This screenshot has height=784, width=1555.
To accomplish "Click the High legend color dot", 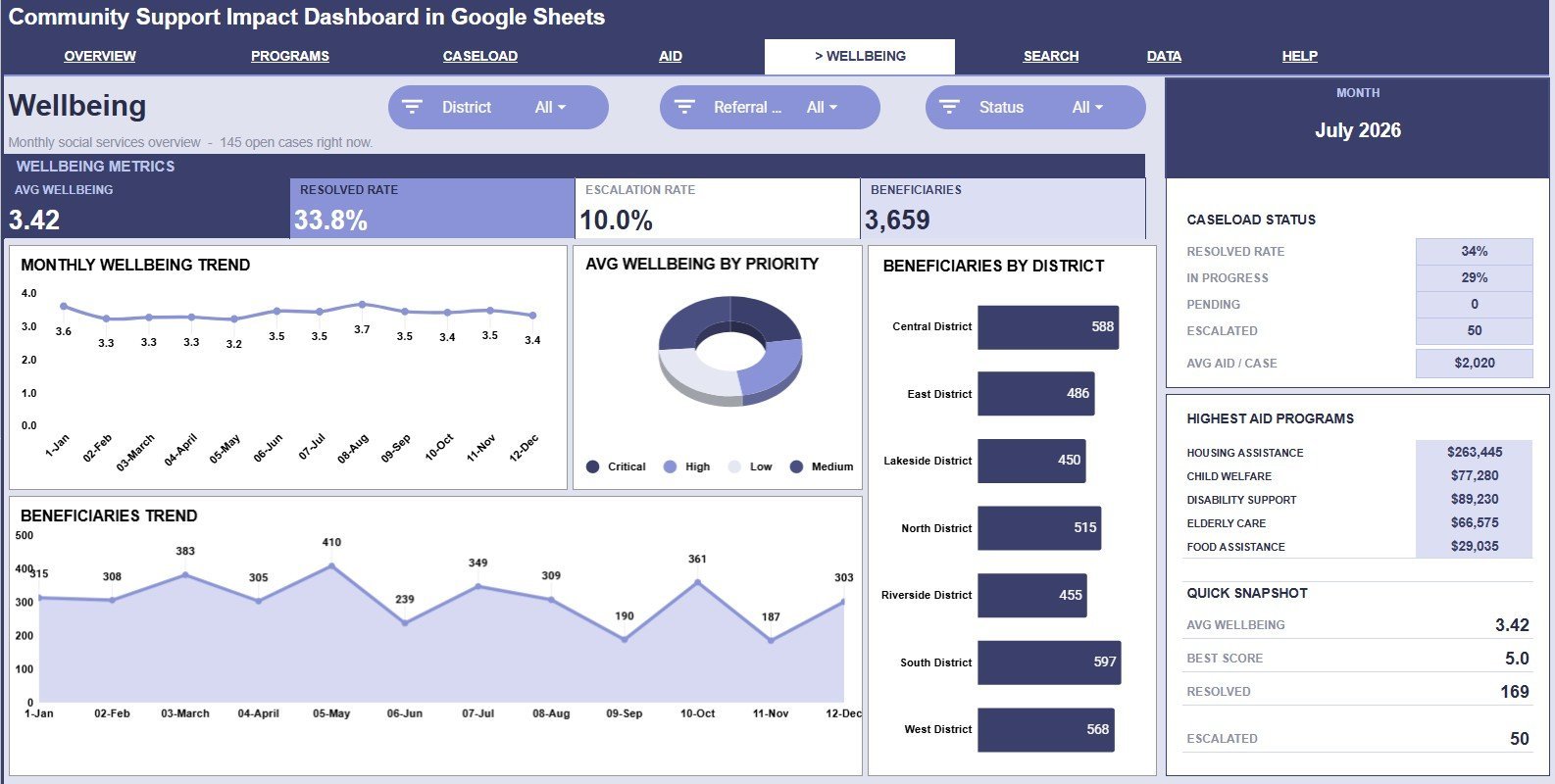I will click(x=671, y=466).
